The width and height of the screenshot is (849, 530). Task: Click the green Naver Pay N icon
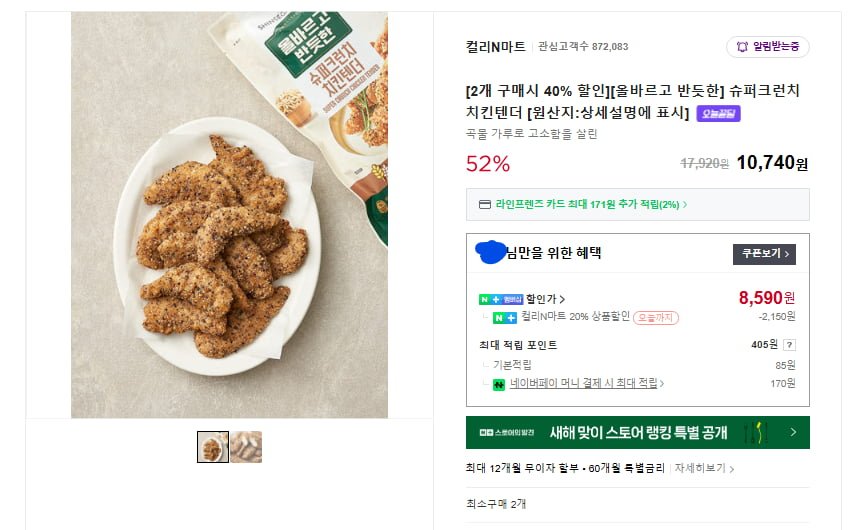tap(499, 383)
